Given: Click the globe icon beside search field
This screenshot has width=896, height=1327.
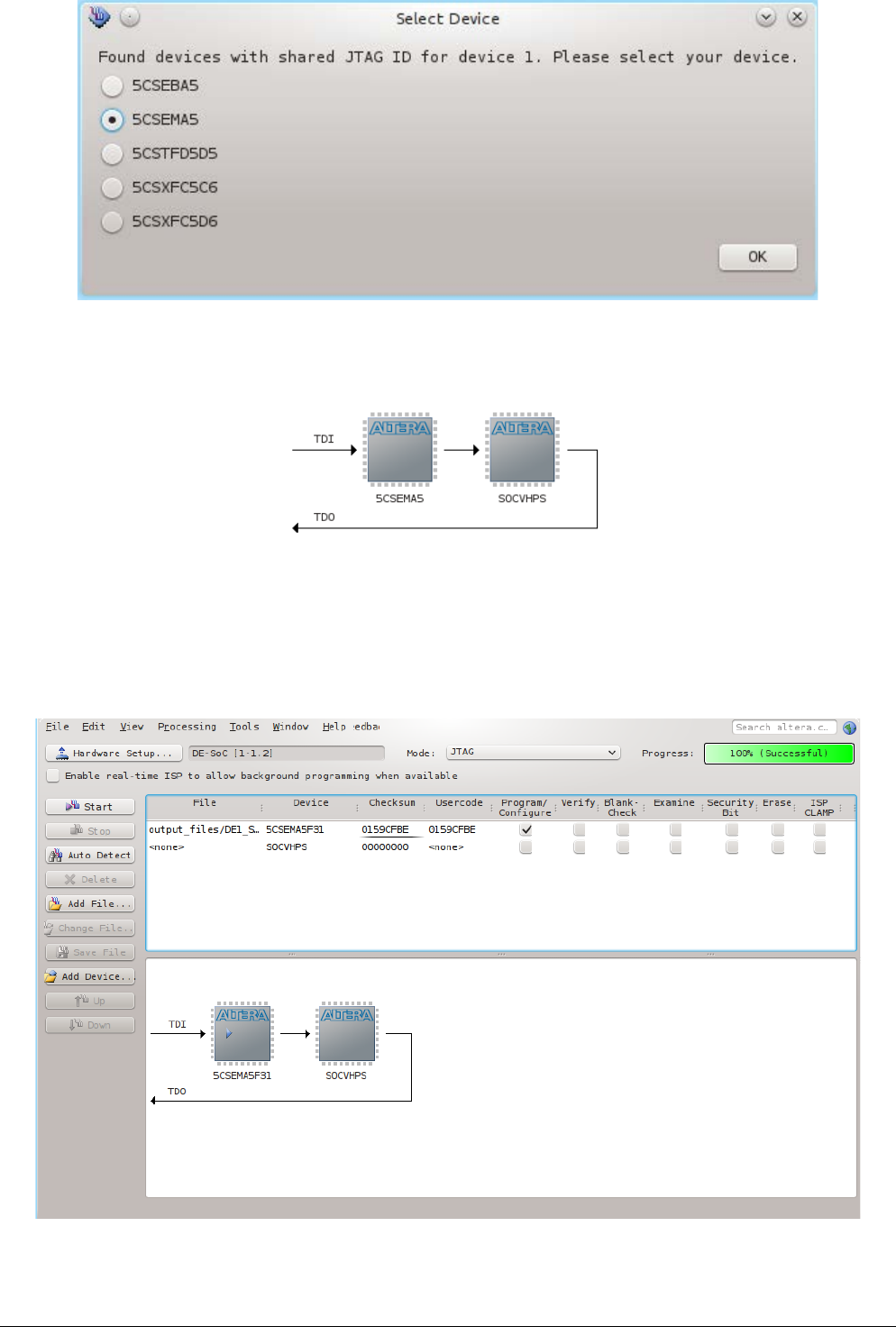Looking at the screenshot, I should 849,728.
